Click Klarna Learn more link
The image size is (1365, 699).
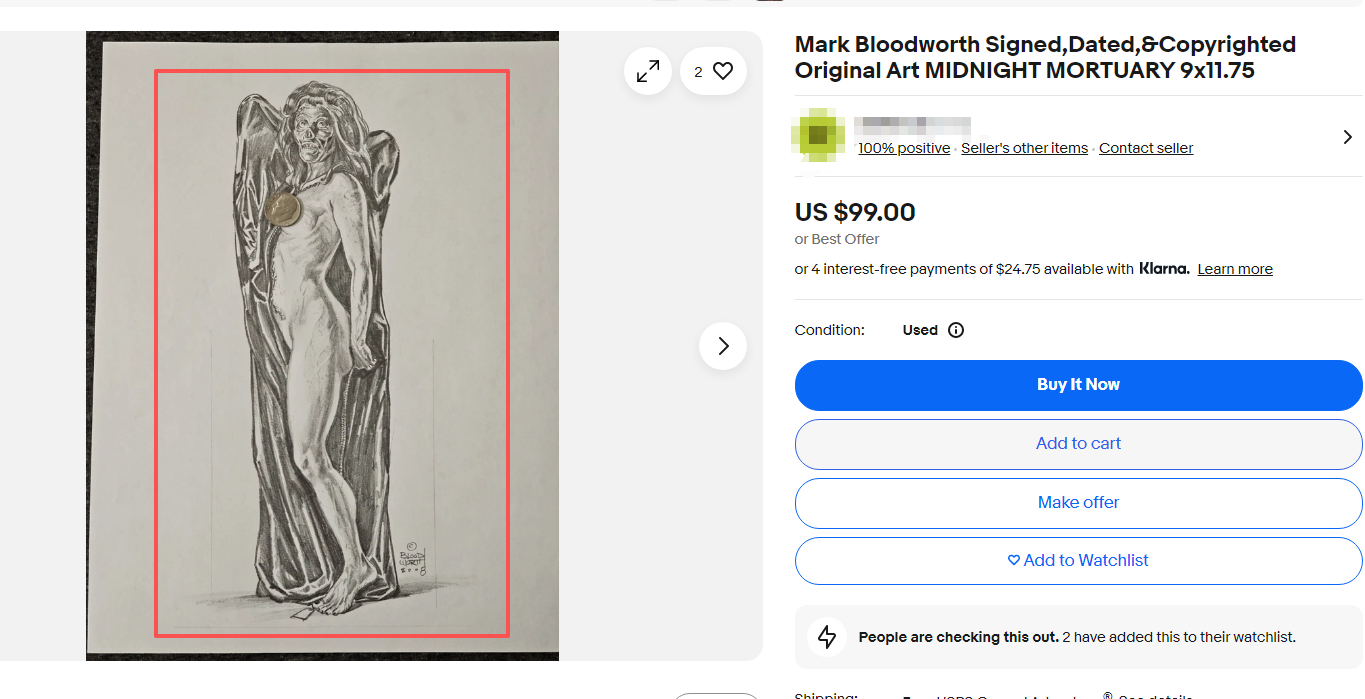pos(1235,269)
